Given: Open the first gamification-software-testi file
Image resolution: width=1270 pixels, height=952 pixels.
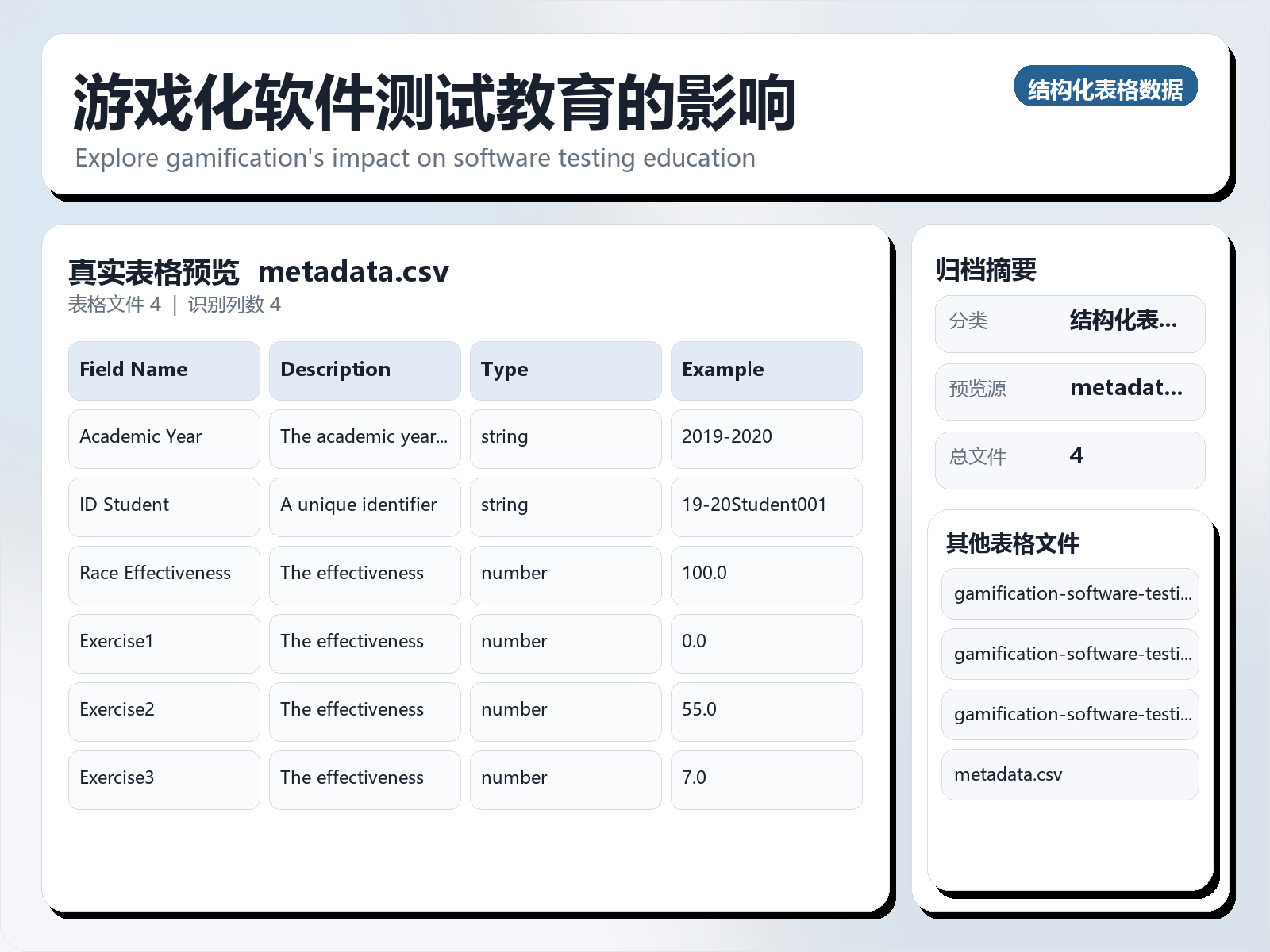Looking at the screenshot, I should pos(1069,593).
